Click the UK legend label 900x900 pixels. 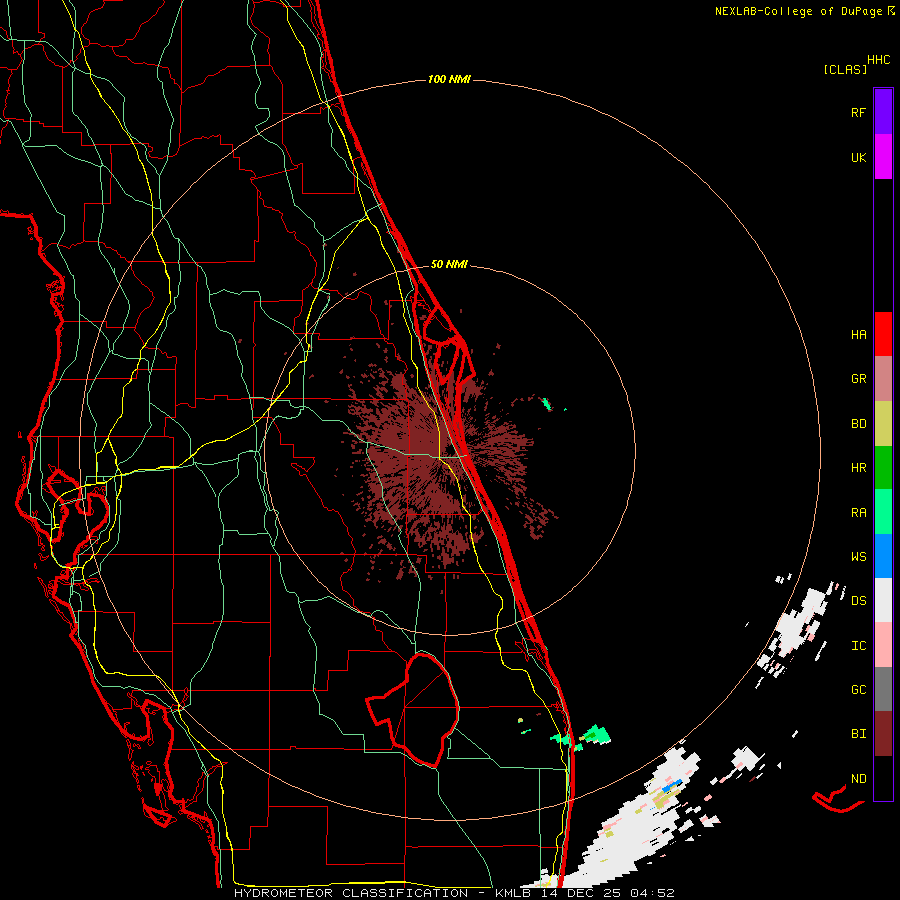tap(858, 157)
